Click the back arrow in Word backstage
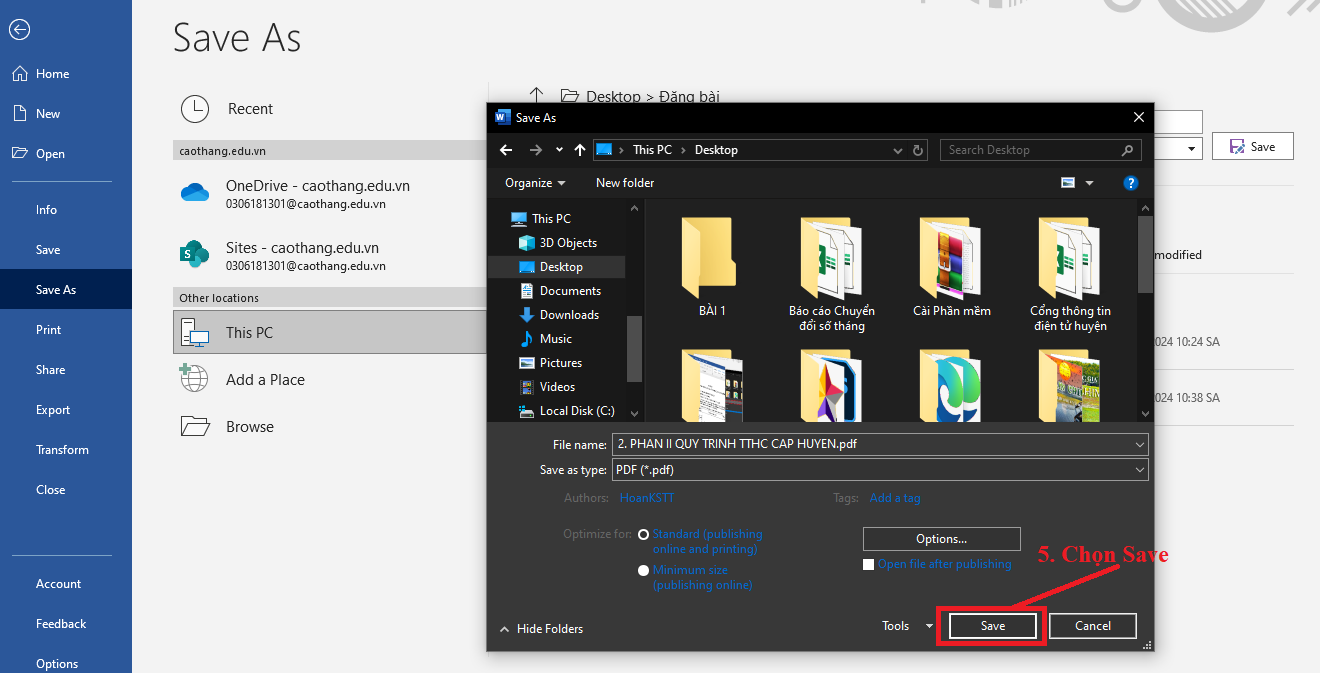1320x673 pixels. click(19, 30)
